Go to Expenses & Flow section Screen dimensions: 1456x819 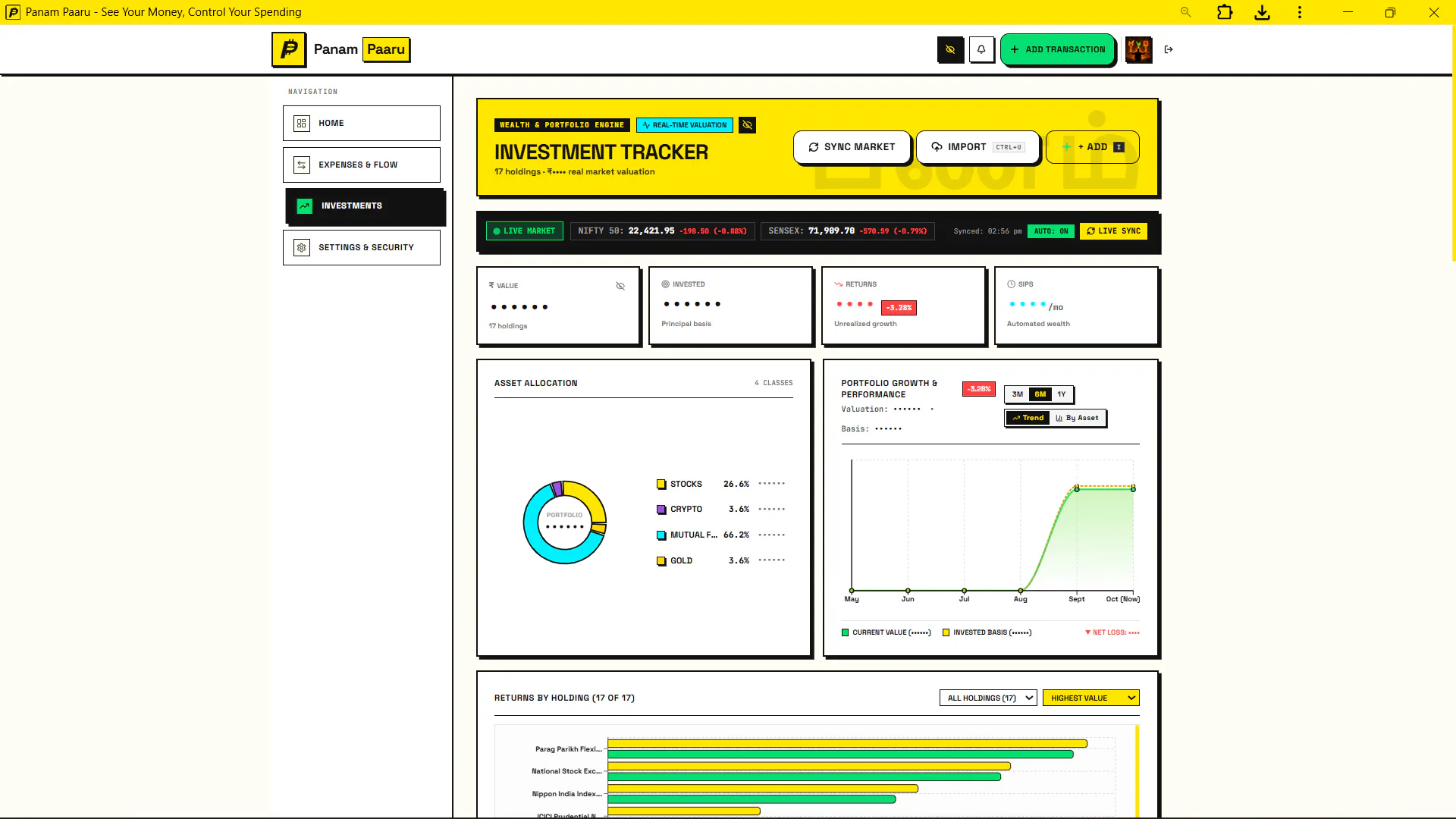pos(362,165)
